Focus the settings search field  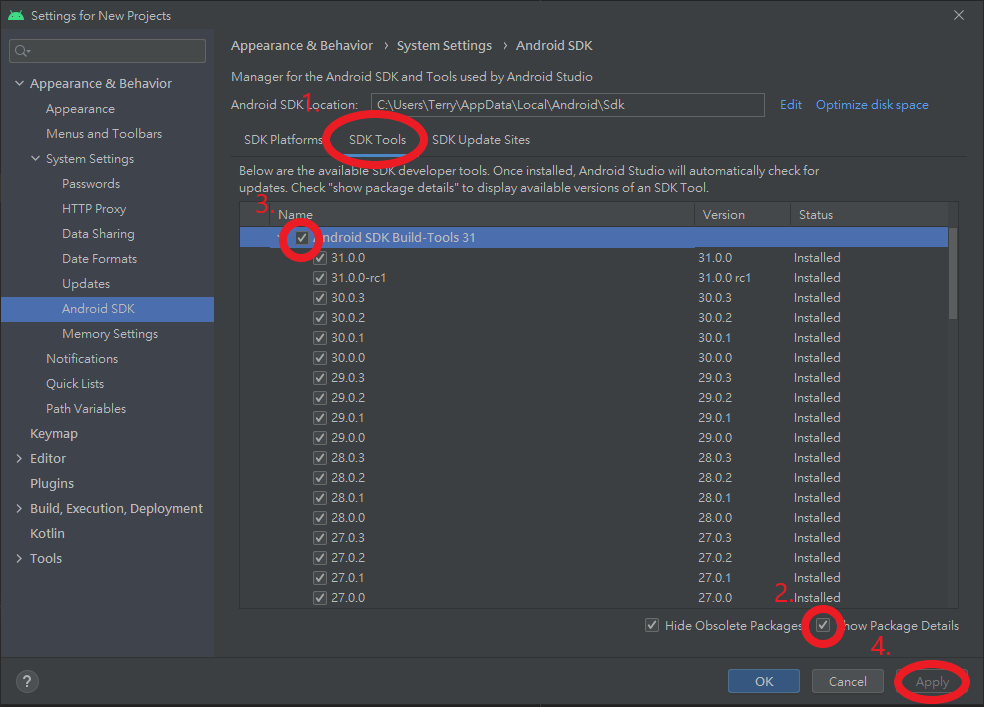pyautogui.click(x=107, y=51)
